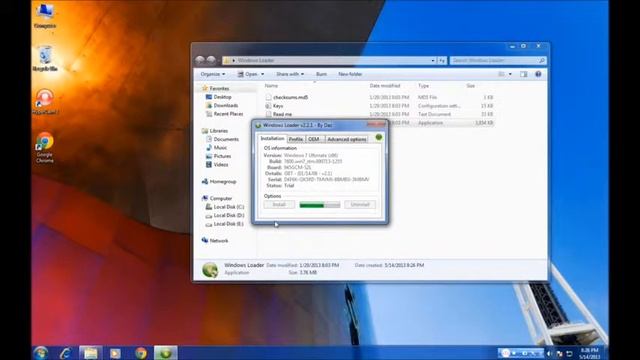
Task: Click the green status indicator in Windows Loader
Action: [x=378, y=138]
